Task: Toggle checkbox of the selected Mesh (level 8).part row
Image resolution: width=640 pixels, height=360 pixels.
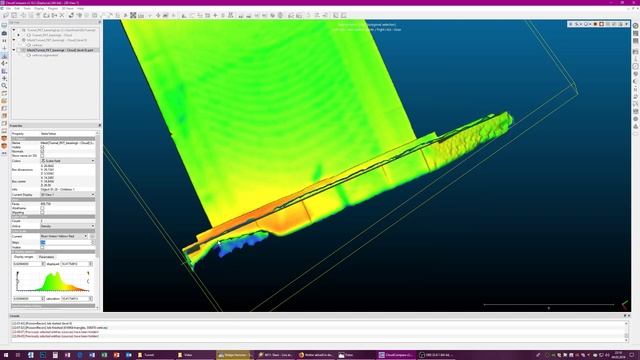Action: [x=19, y=50]
